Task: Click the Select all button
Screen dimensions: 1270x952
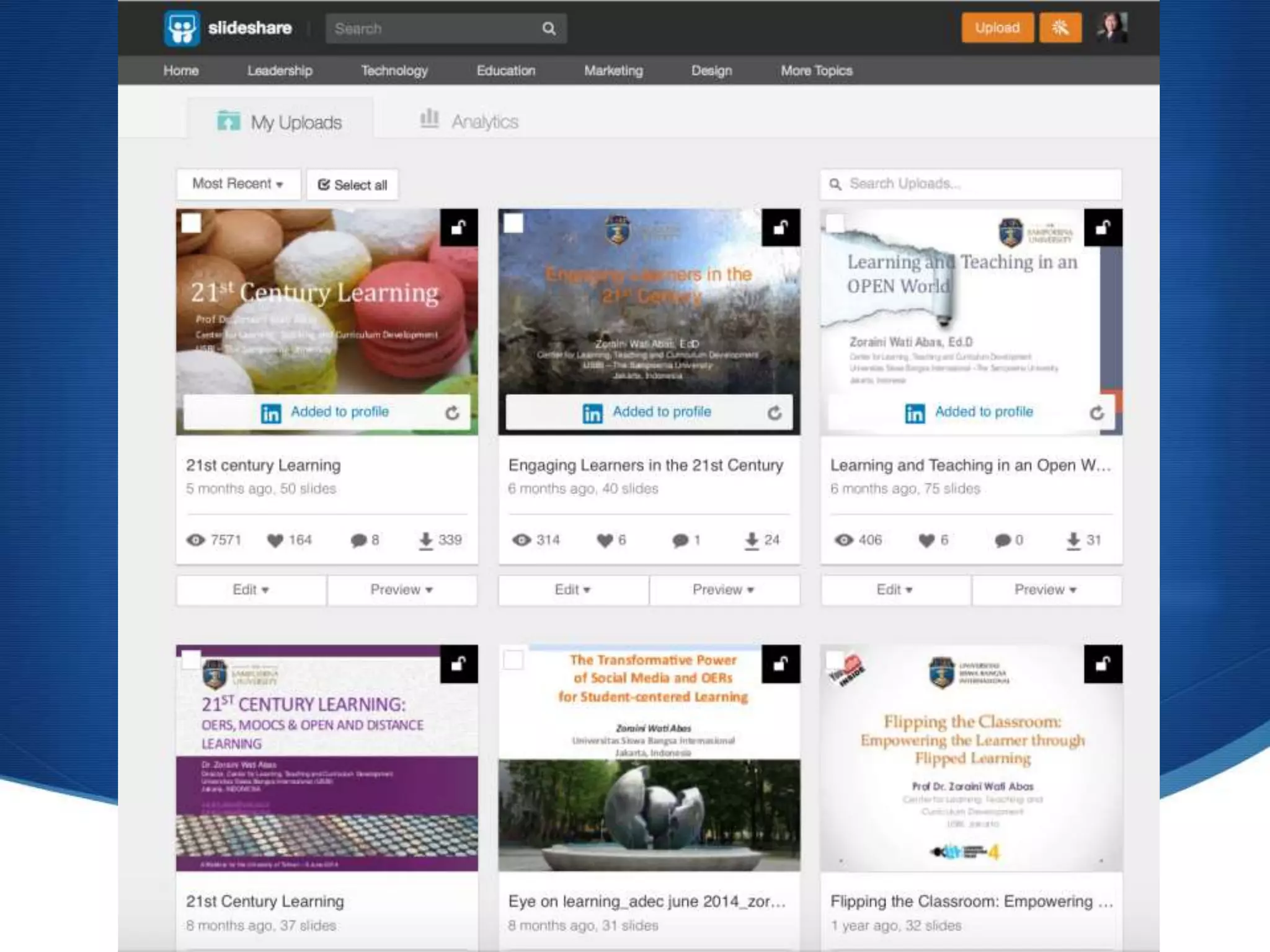Action: tap(352, 185)
